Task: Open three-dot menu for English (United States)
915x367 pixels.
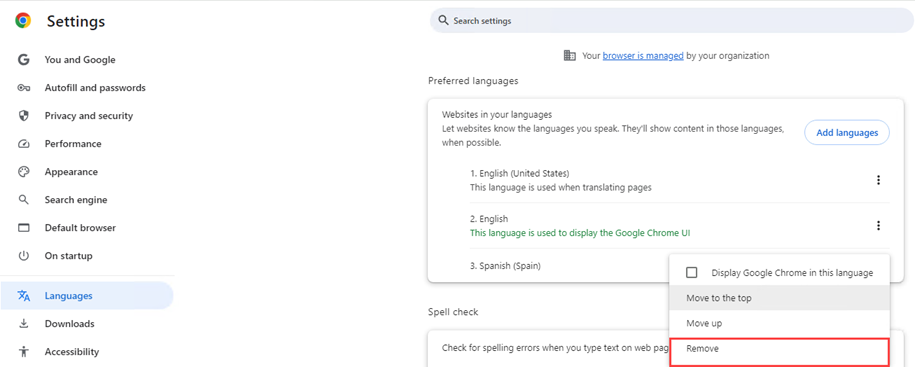Action: tap(878, 180)
